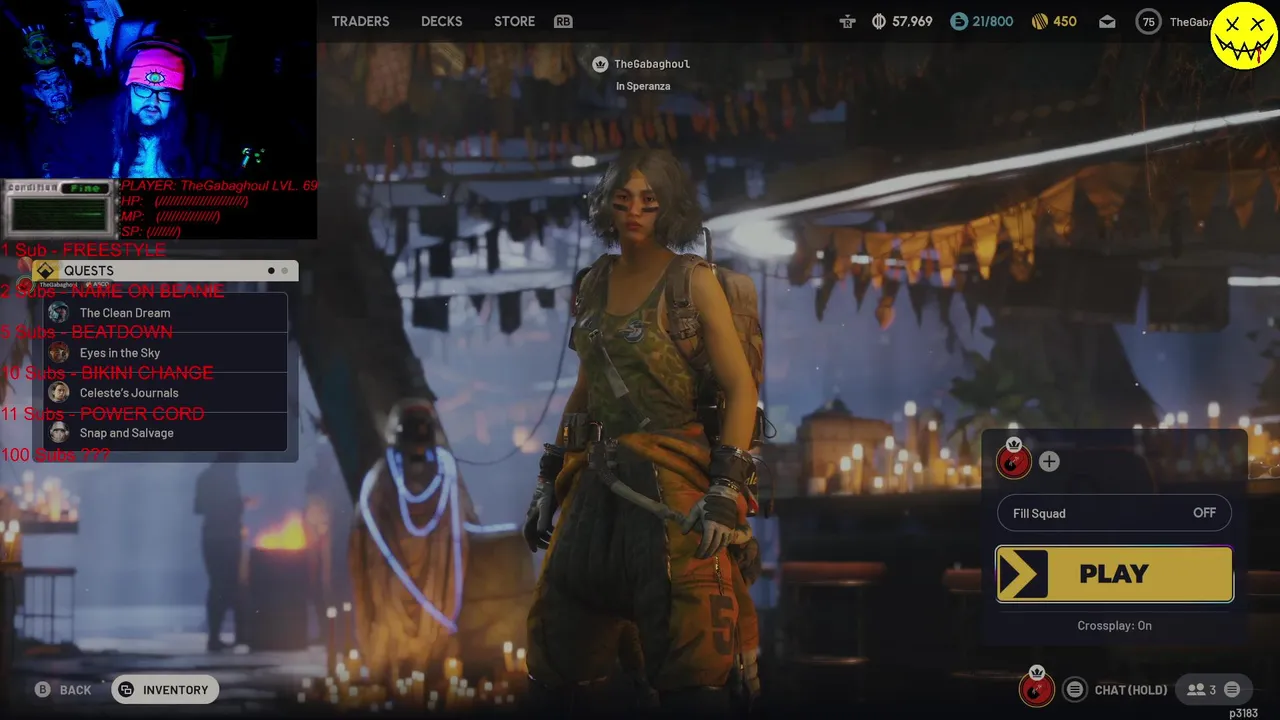This screenshot has width=1280, height=720.
Task: Open the Snap and Salvage quest
Action: point(167,433)
